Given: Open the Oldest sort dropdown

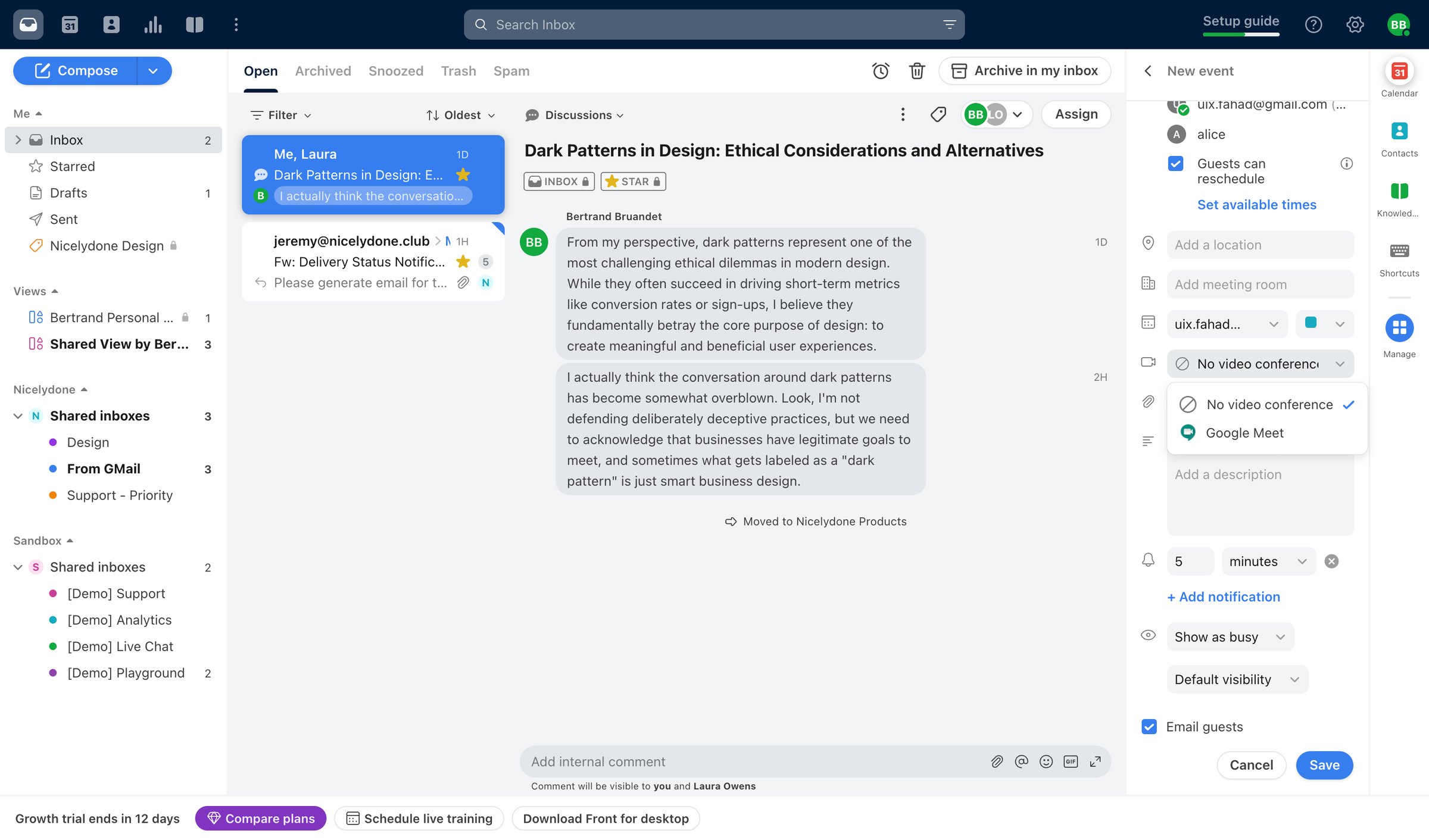Looking at the screenshot, I should 460,115.
